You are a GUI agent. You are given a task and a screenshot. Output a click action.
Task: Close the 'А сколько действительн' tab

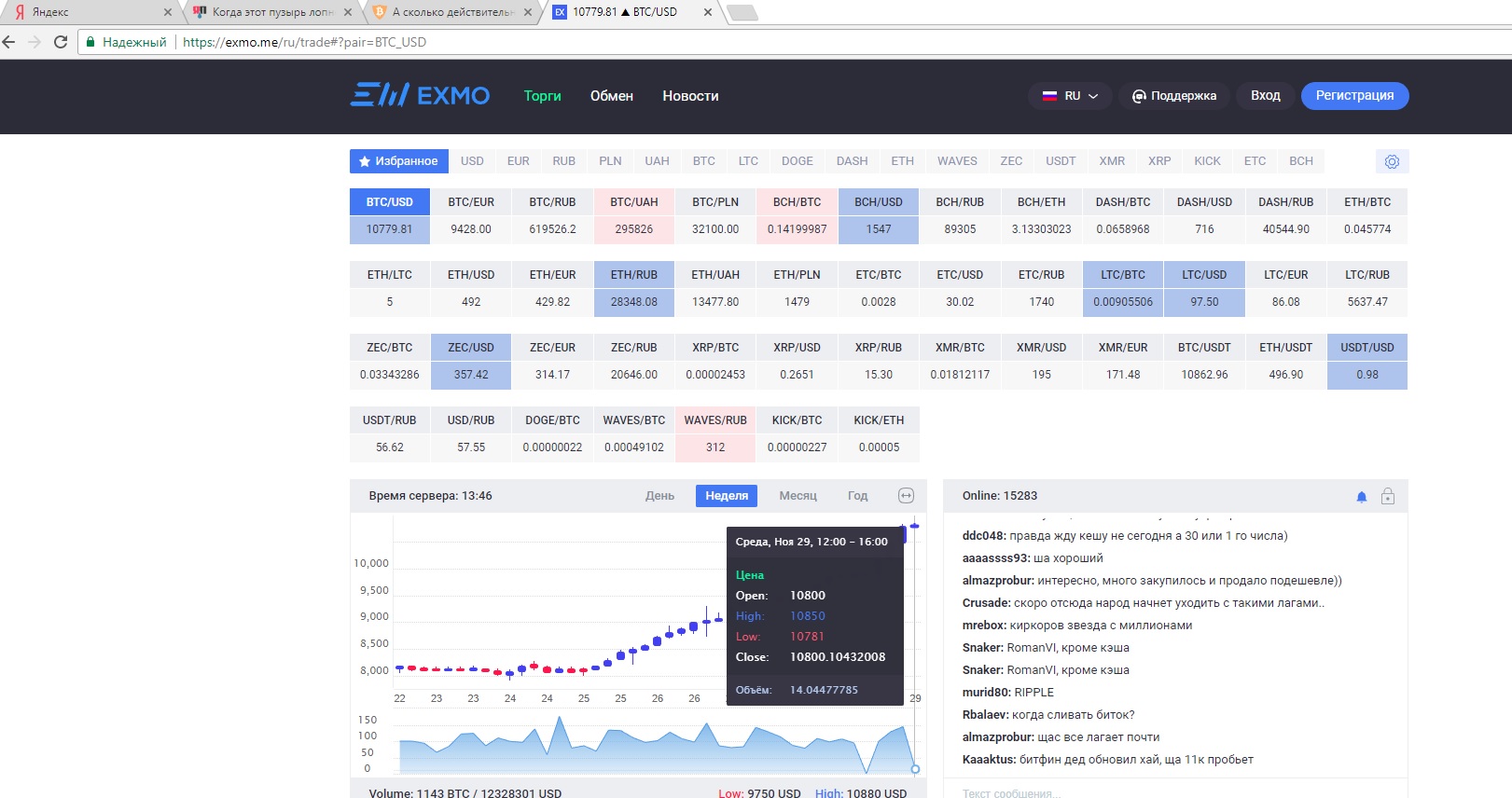[528, 12]
